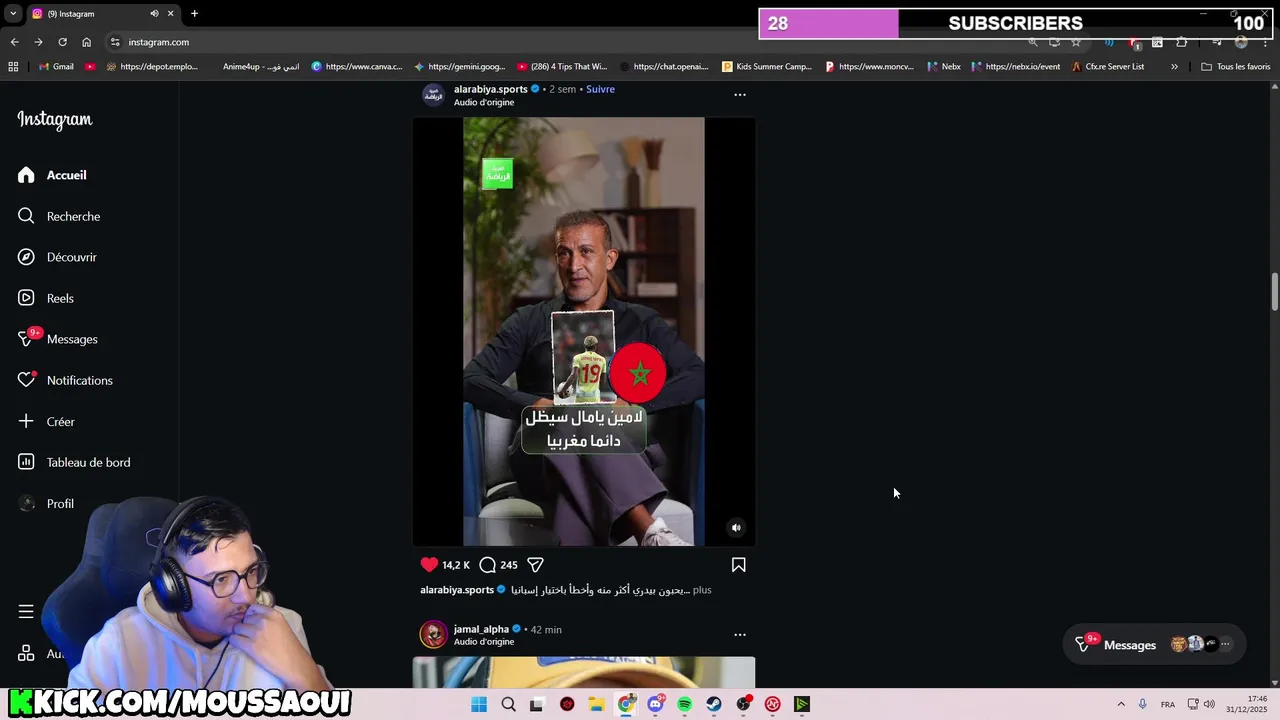Reload the Instagram page
Viewport: 1280px width, 720px height.
62,42
